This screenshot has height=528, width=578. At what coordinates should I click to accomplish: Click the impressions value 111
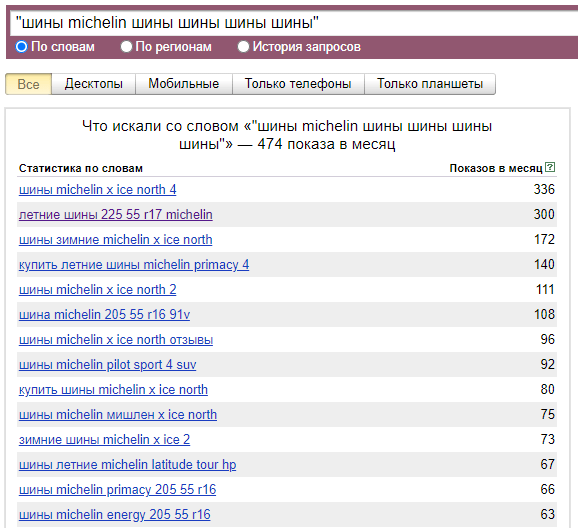coord(545,290)
